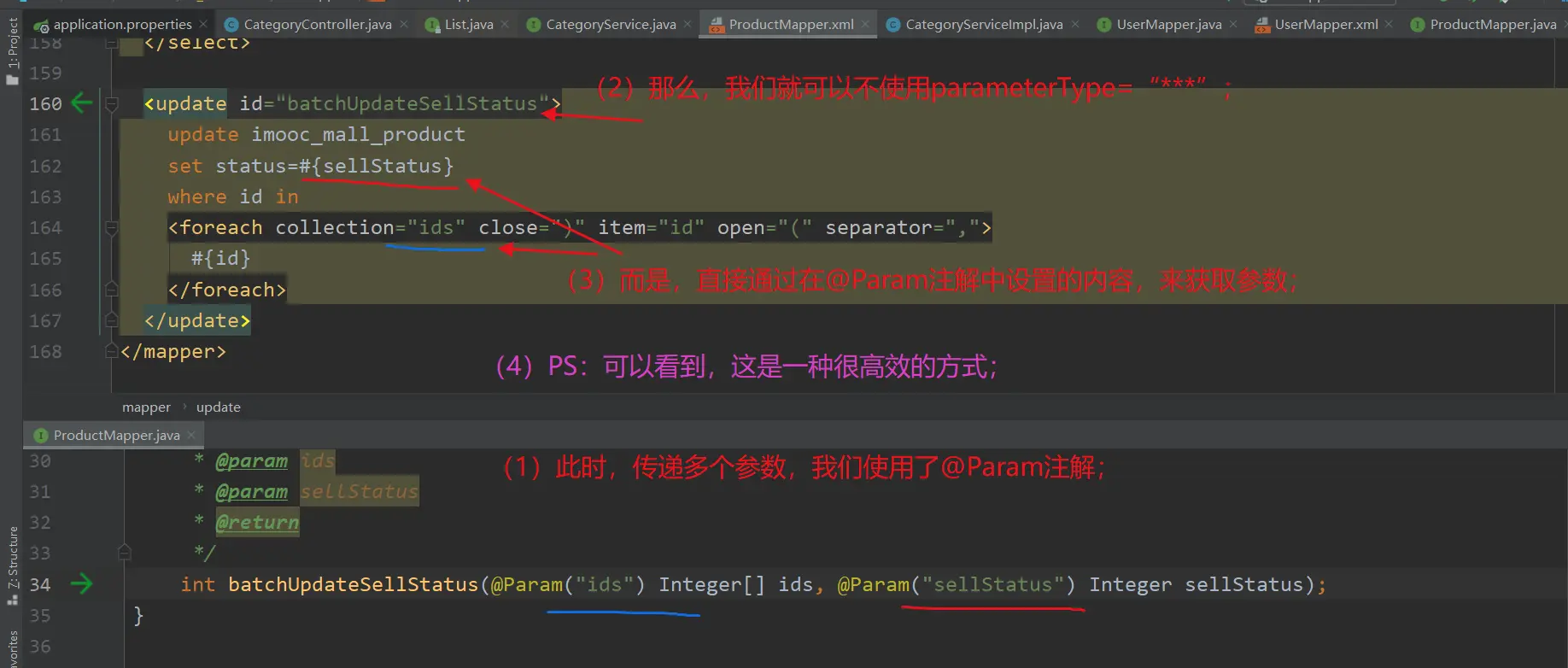Select the ProductMapper.xml tab
The height and width of the screenshot is (668, 1568).
pyautogui.click(x=790, y=24)
